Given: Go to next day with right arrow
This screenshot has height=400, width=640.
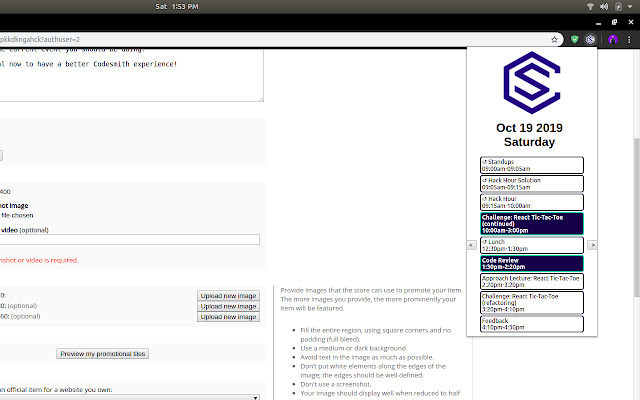Looking at the screenshot, I should [592, 245].
